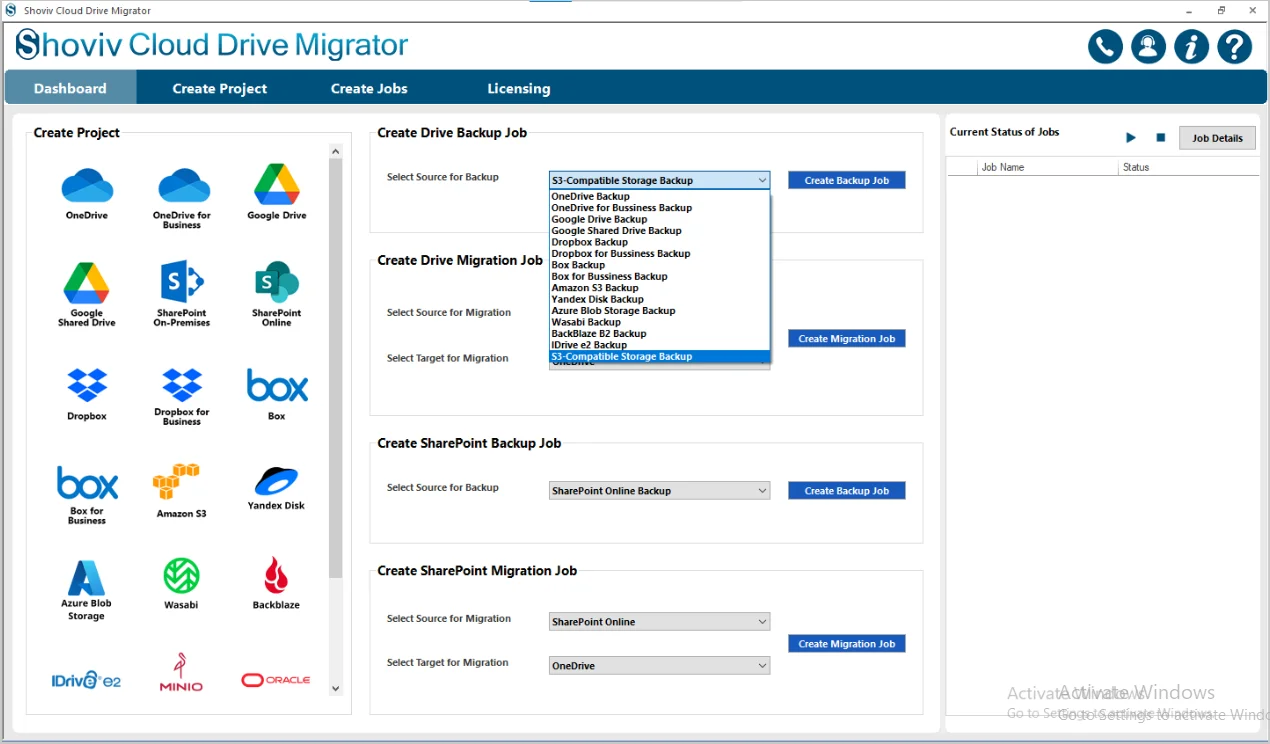The width and height of the screenshot is (1270, 744).
Task: Click the SharePoint Online project icon
Action: coord(277,295)
